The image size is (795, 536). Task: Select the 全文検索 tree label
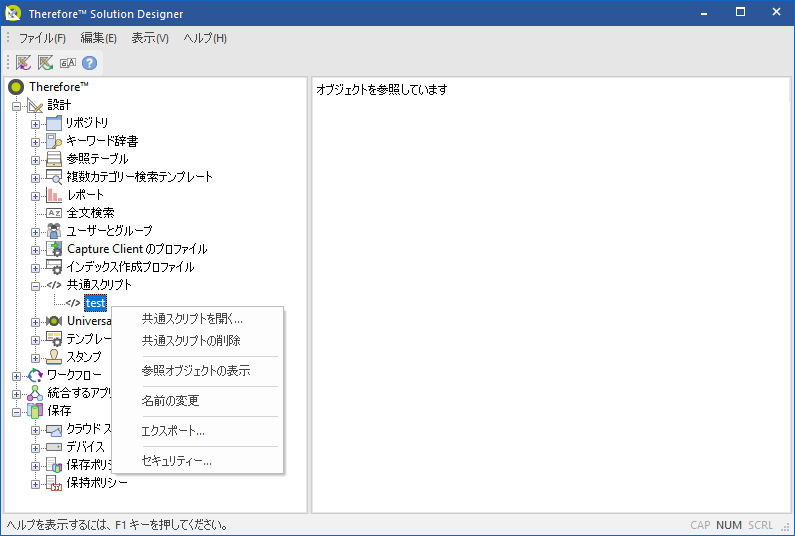[91, 213]
